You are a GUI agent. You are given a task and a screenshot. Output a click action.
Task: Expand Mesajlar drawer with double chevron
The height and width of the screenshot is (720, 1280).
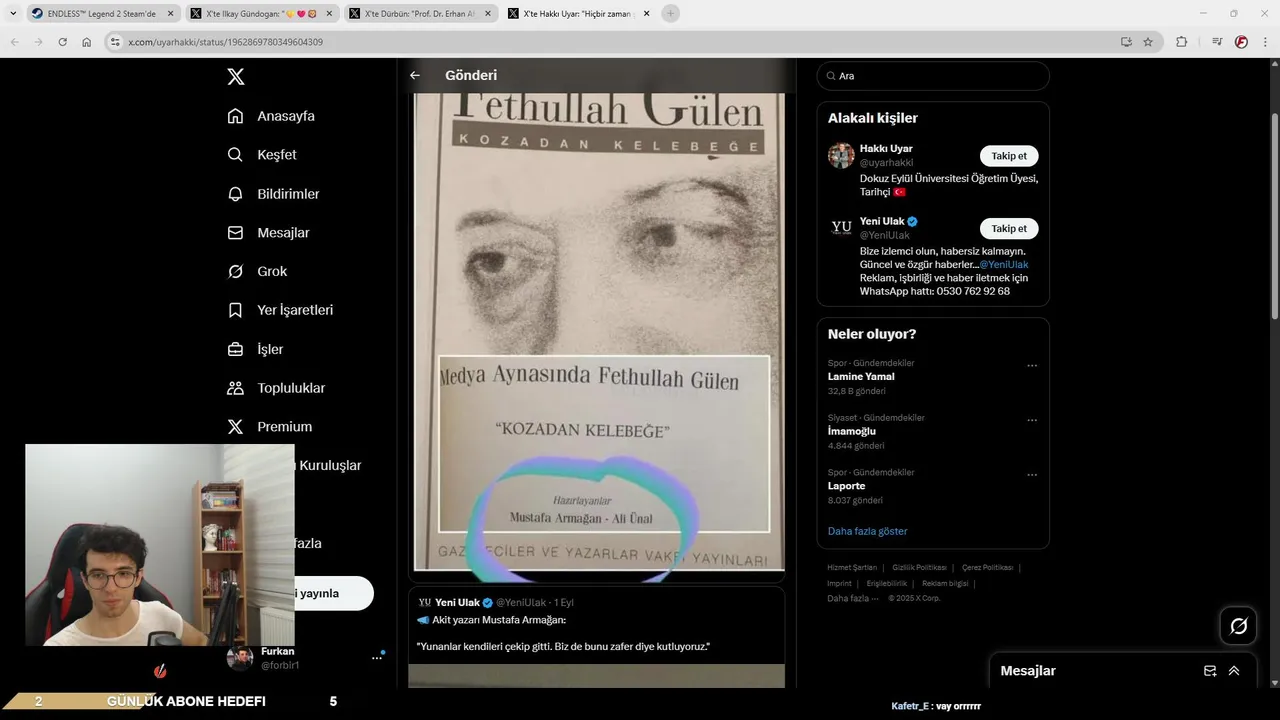[x=1234, y=671]
